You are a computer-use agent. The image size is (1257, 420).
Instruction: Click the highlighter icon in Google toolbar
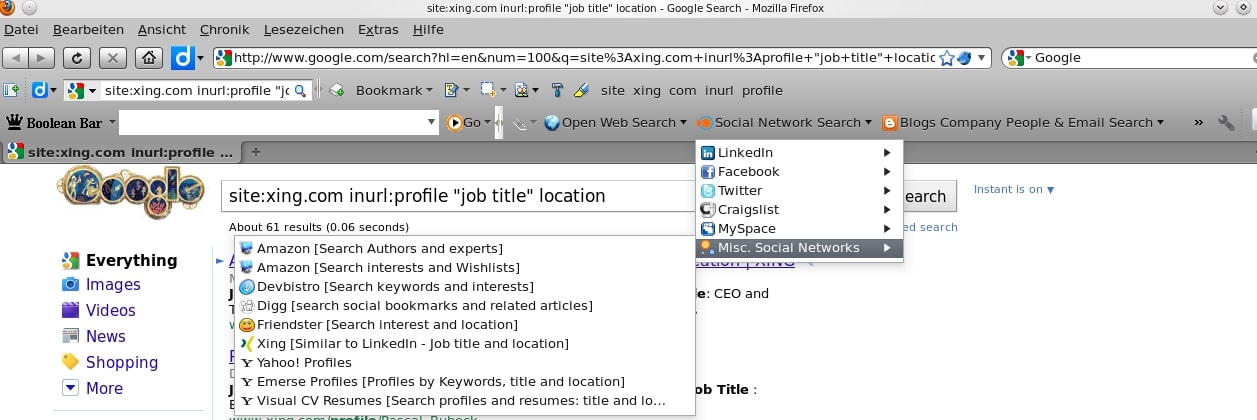coord(580,90)
